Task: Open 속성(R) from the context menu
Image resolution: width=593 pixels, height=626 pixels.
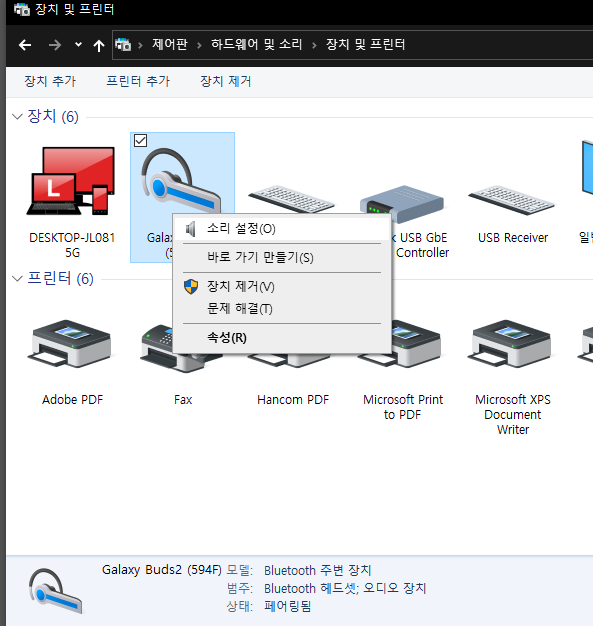Action: 282,338
